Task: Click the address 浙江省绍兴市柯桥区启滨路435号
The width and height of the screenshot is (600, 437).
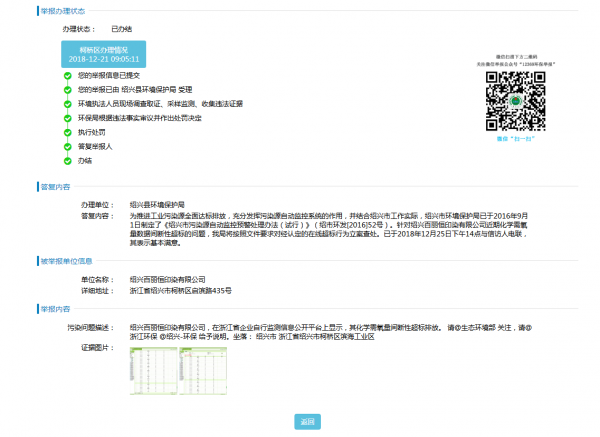Action: (x=180, y=290)
